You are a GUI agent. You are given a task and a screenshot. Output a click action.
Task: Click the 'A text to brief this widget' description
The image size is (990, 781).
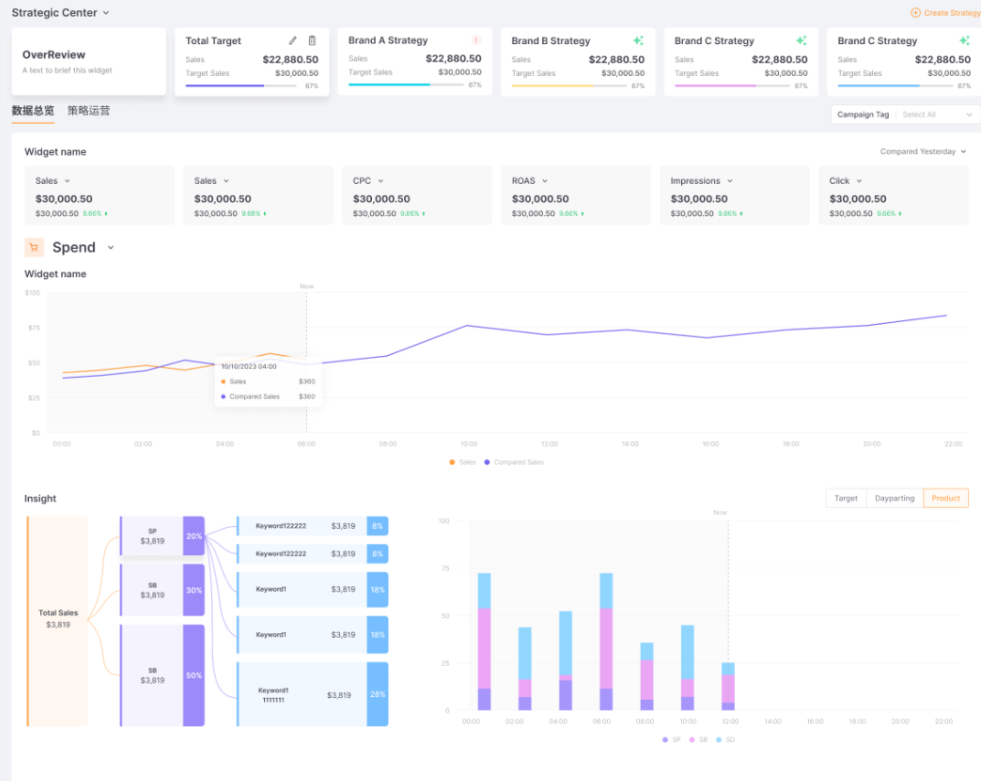click(x=67, y=70)
